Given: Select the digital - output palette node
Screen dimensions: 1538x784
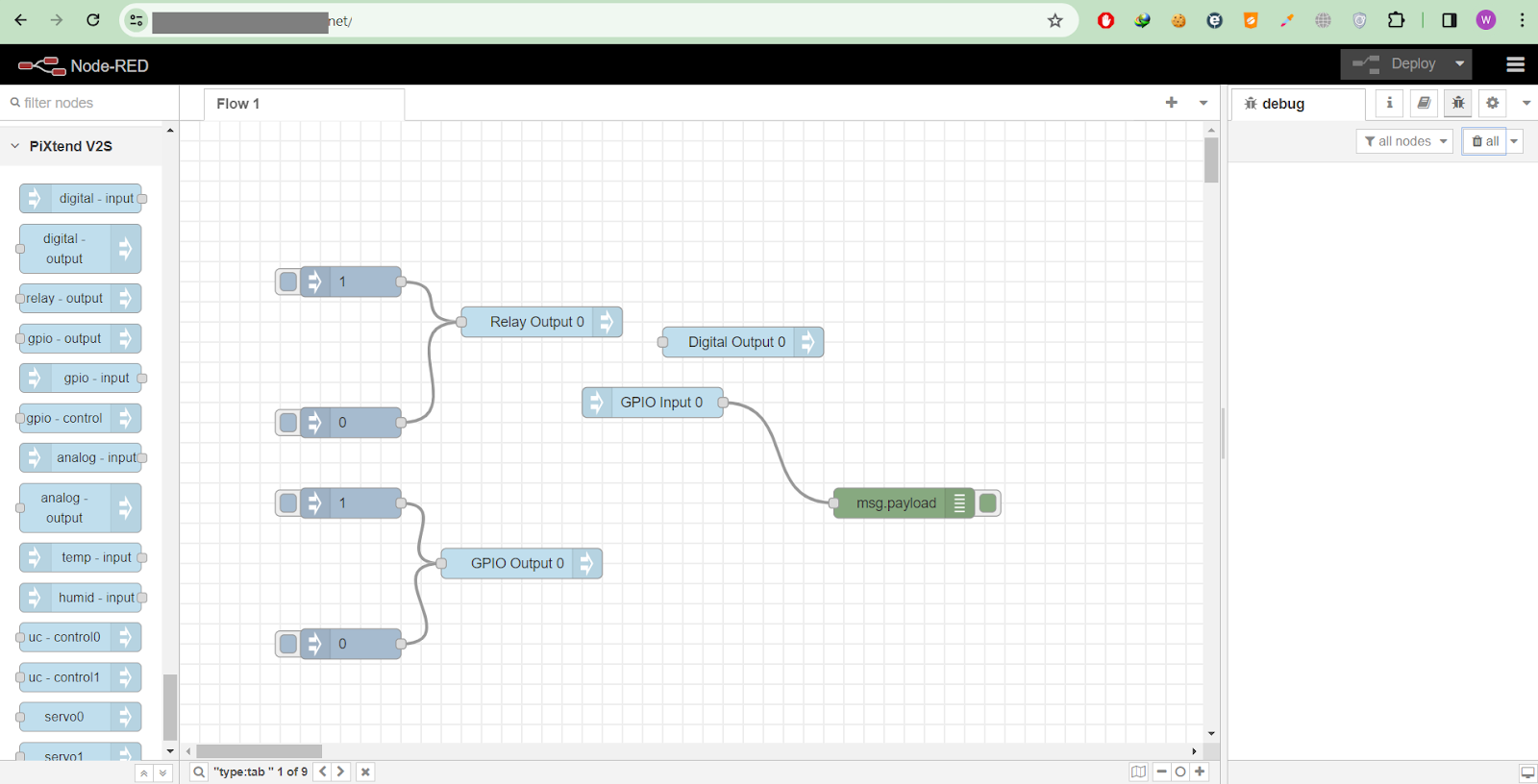Looking at the screenshot, I should pyautogui.click(x=81, y=249).
